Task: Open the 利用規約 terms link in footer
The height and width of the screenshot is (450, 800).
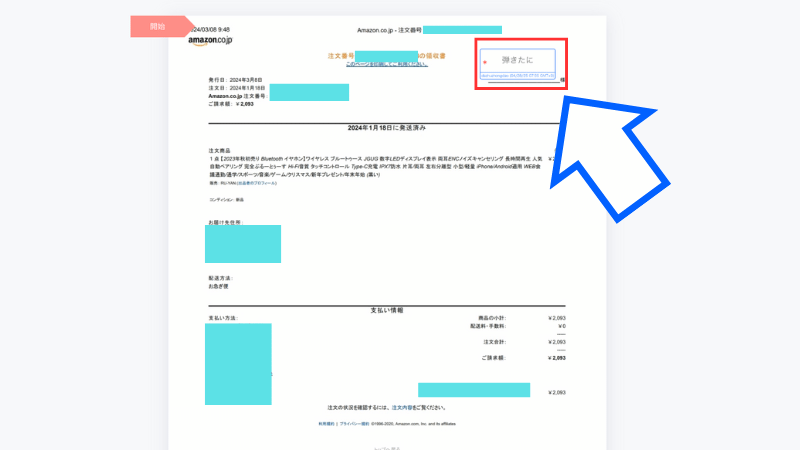Action: pos(327,424)
